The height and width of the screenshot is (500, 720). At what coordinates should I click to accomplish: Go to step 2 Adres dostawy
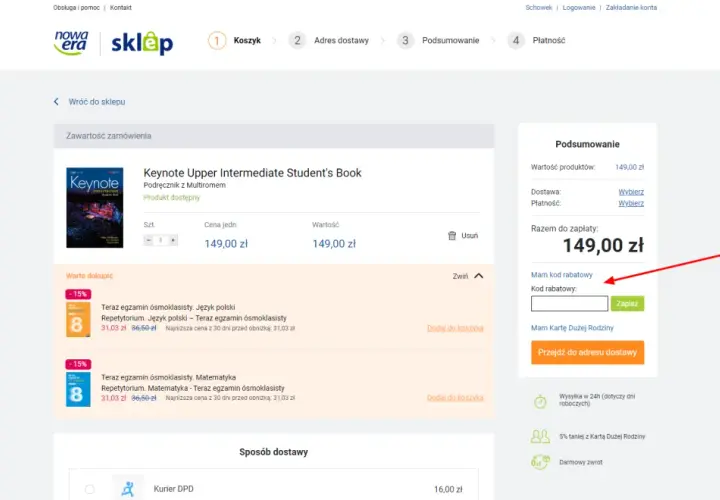click(329, 40)
